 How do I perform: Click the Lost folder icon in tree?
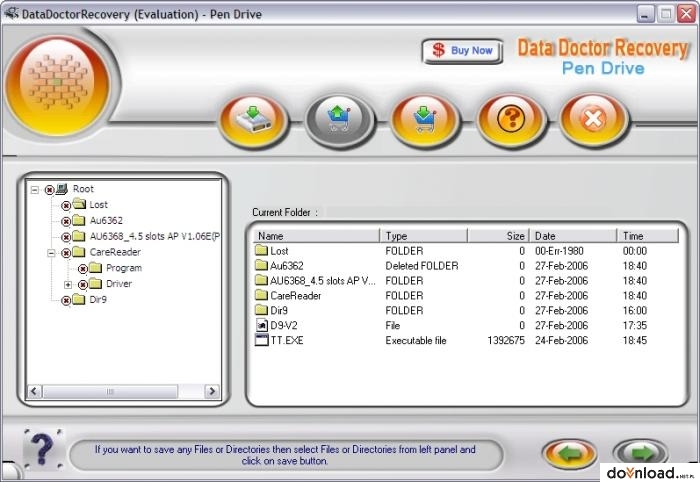click(x=79, y=204)
